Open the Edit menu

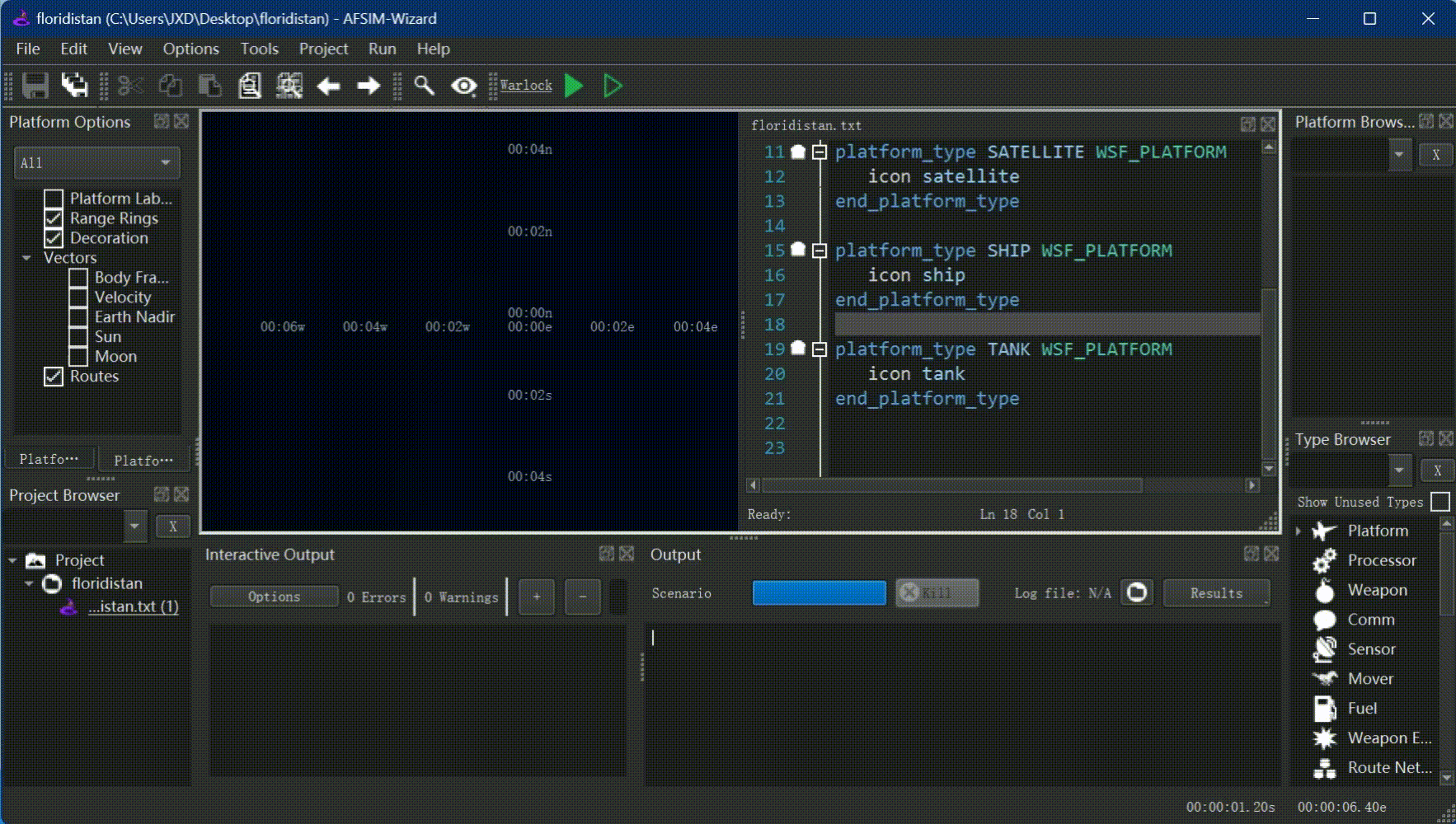(73, 49)
